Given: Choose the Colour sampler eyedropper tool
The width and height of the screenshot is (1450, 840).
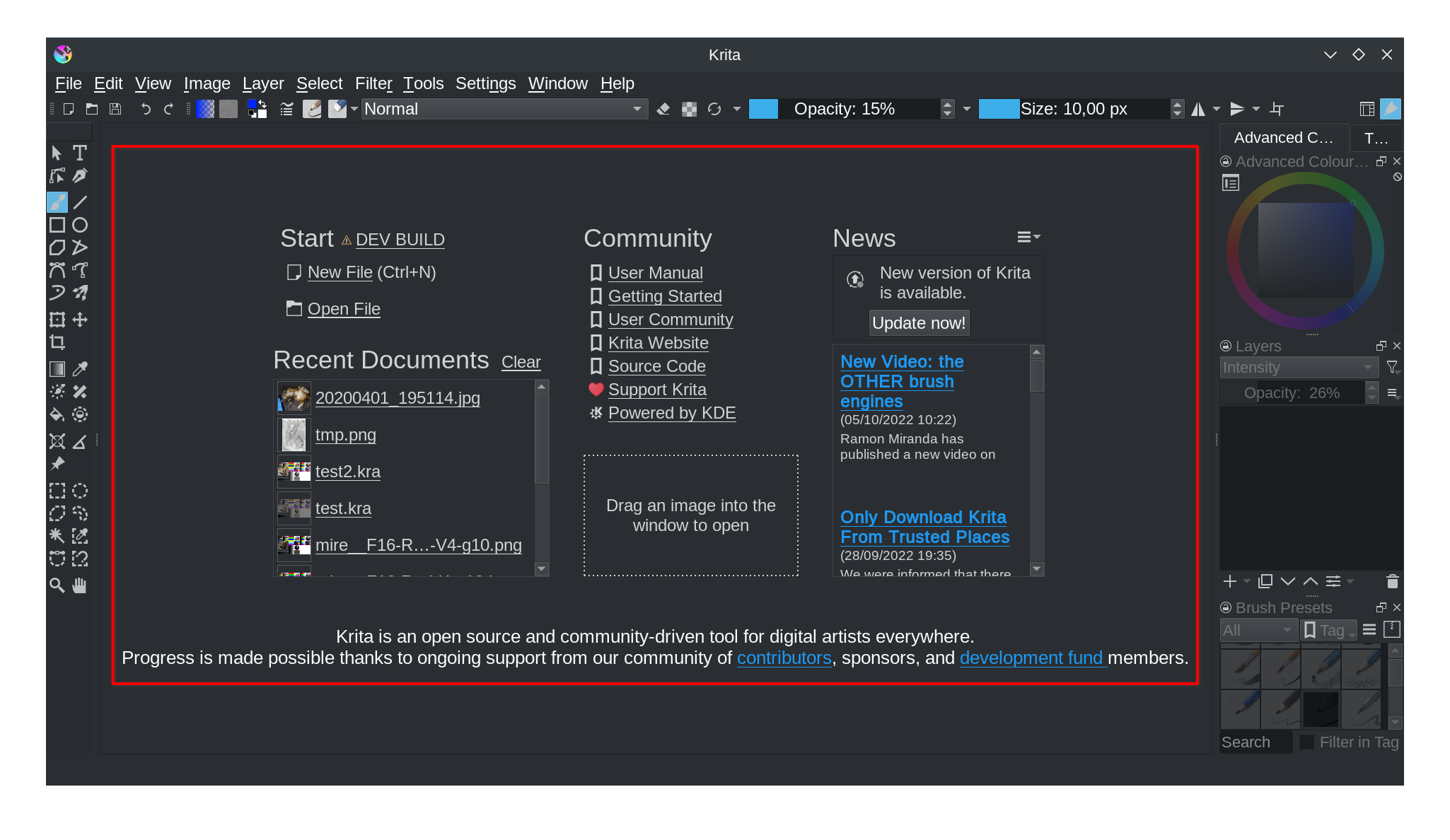Looking at the screenshot, I should (x=80, y=368).
